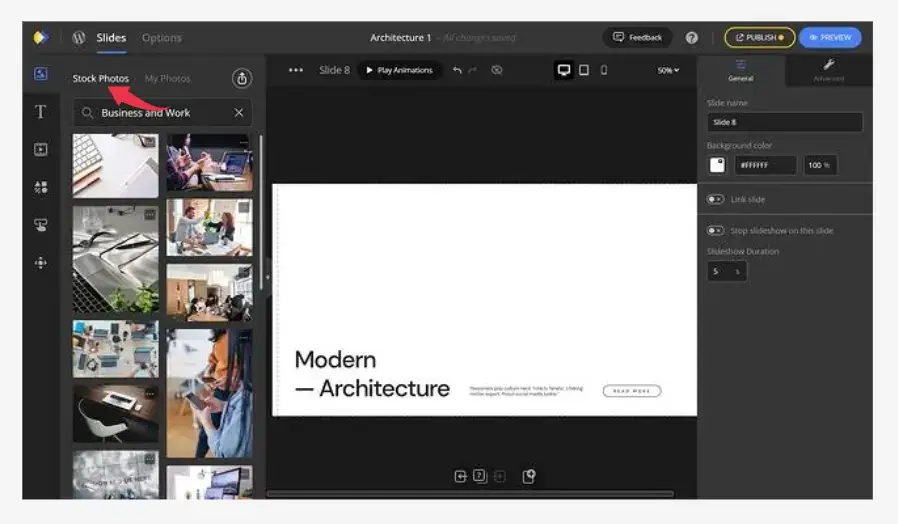Toggle the Link slide switch
This screenshot has width=898, height=524.
tap(715, 199)
